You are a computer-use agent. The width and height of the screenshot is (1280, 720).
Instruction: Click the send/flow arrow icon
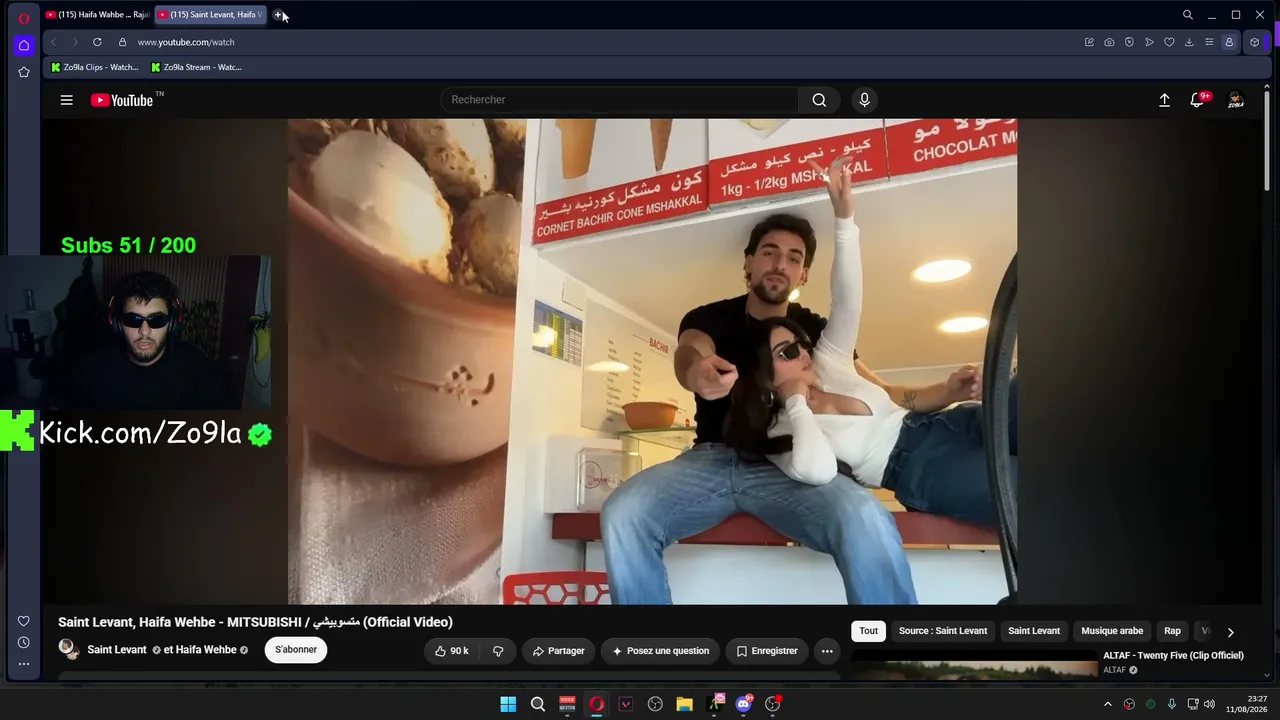pyautogui.click(x=1149, y=42)
